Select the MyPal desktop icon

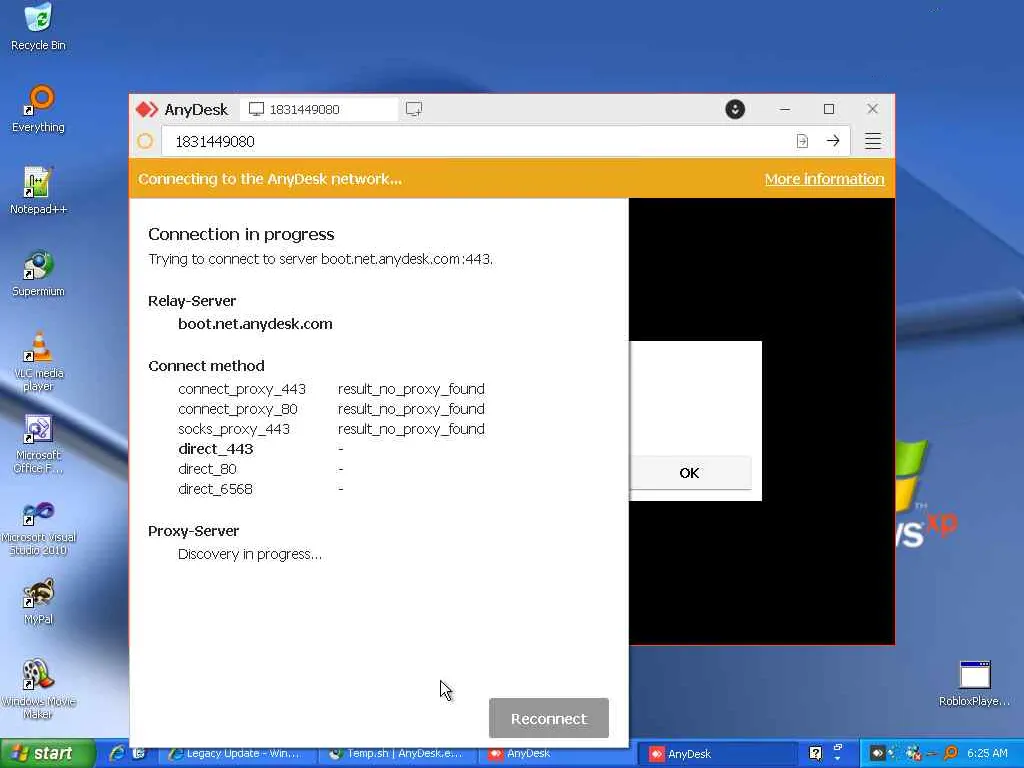[38, 601]
